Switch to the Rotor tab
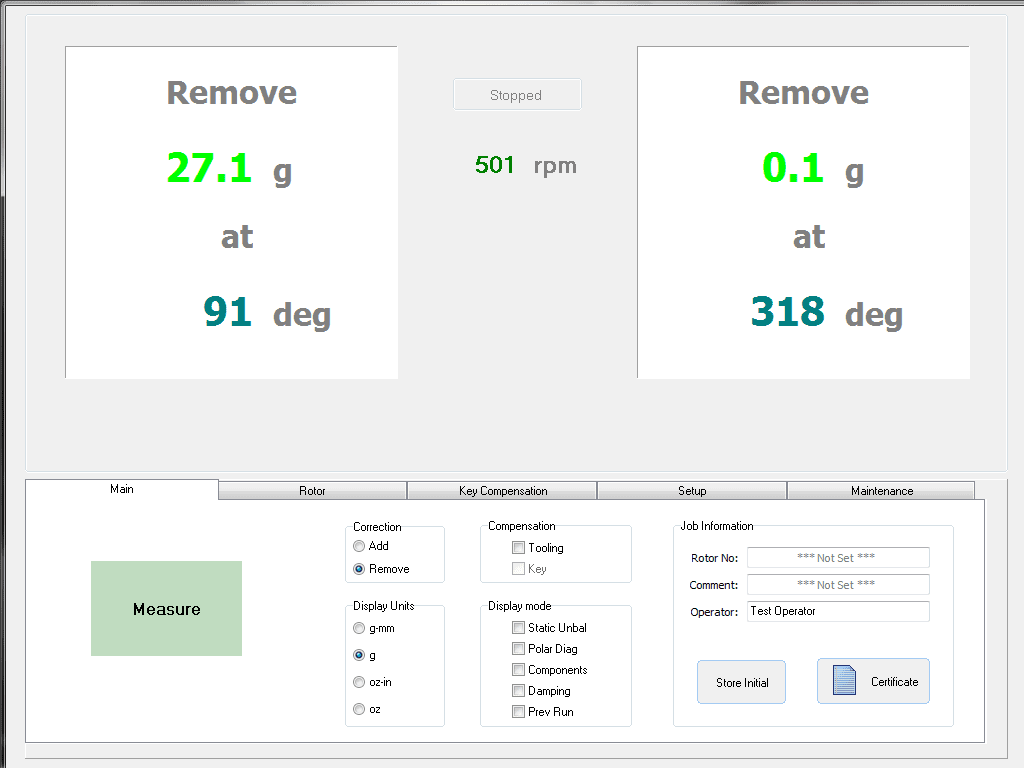Image resolution: width=1024 pixels, height=768 pixels. point(312,491)
